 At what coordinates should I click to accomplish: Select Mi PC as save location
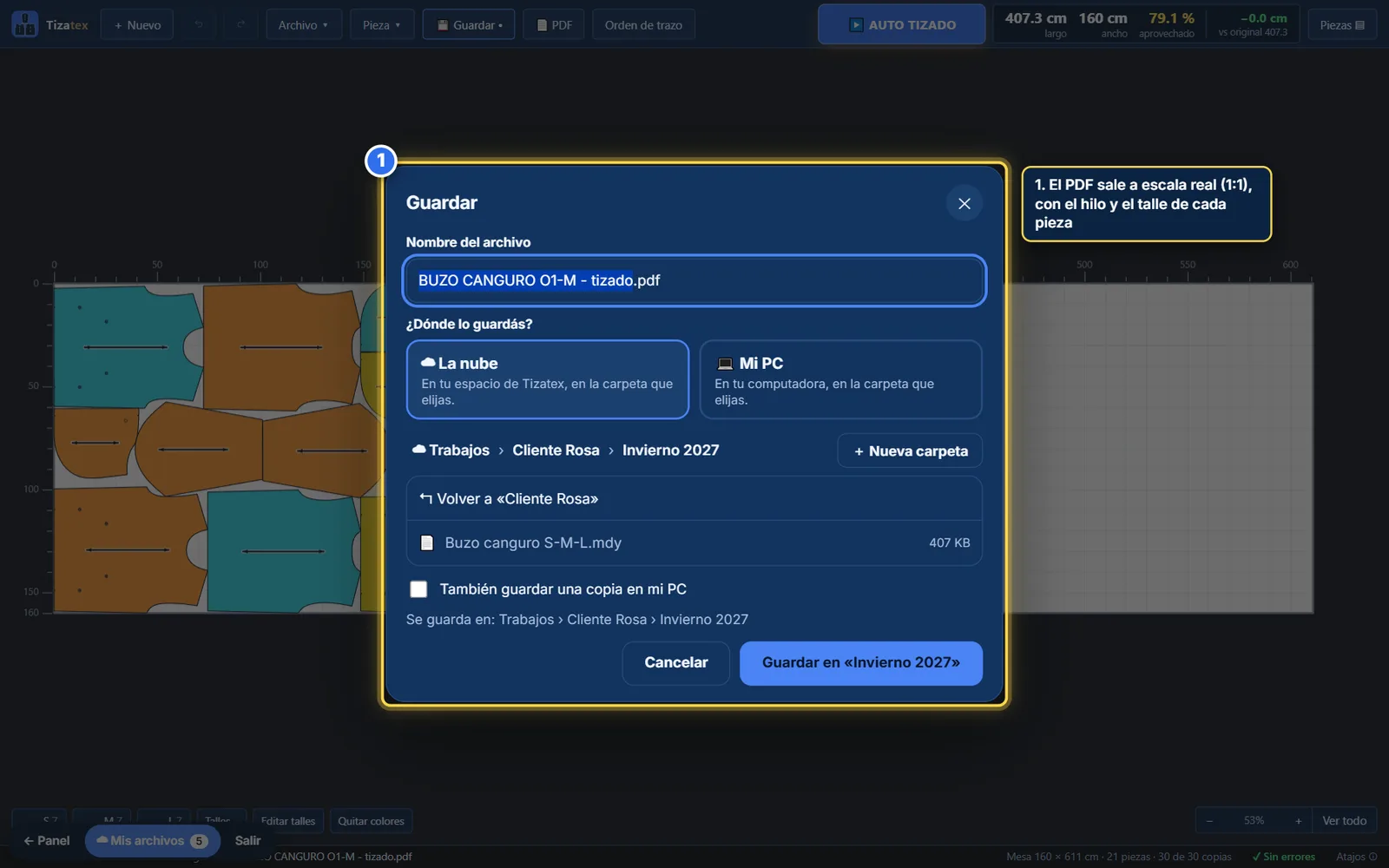[840, 379]
